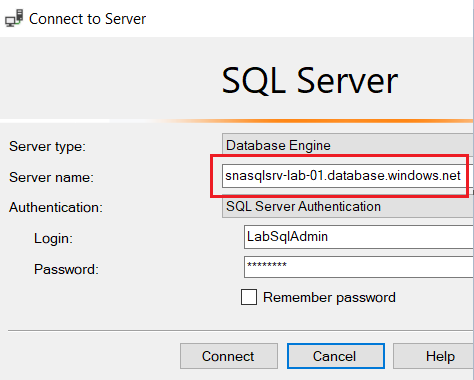The width and height of the screenshot is (474, 380).
Task: Enable the Remember password checkbox
Action: [249, 297]
